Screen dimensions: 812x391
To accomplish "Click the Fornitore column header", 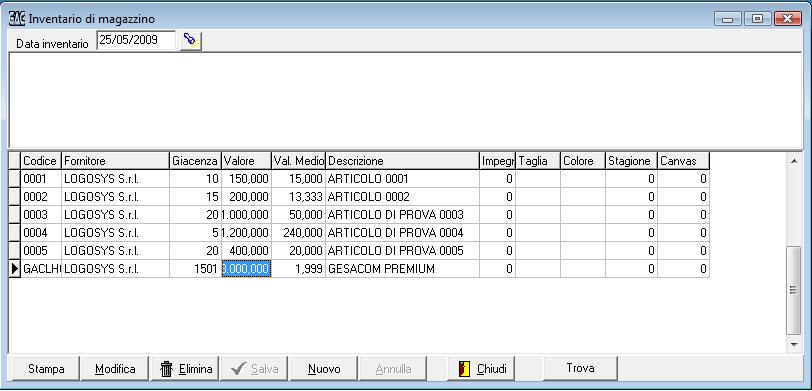I will (115, 161).
